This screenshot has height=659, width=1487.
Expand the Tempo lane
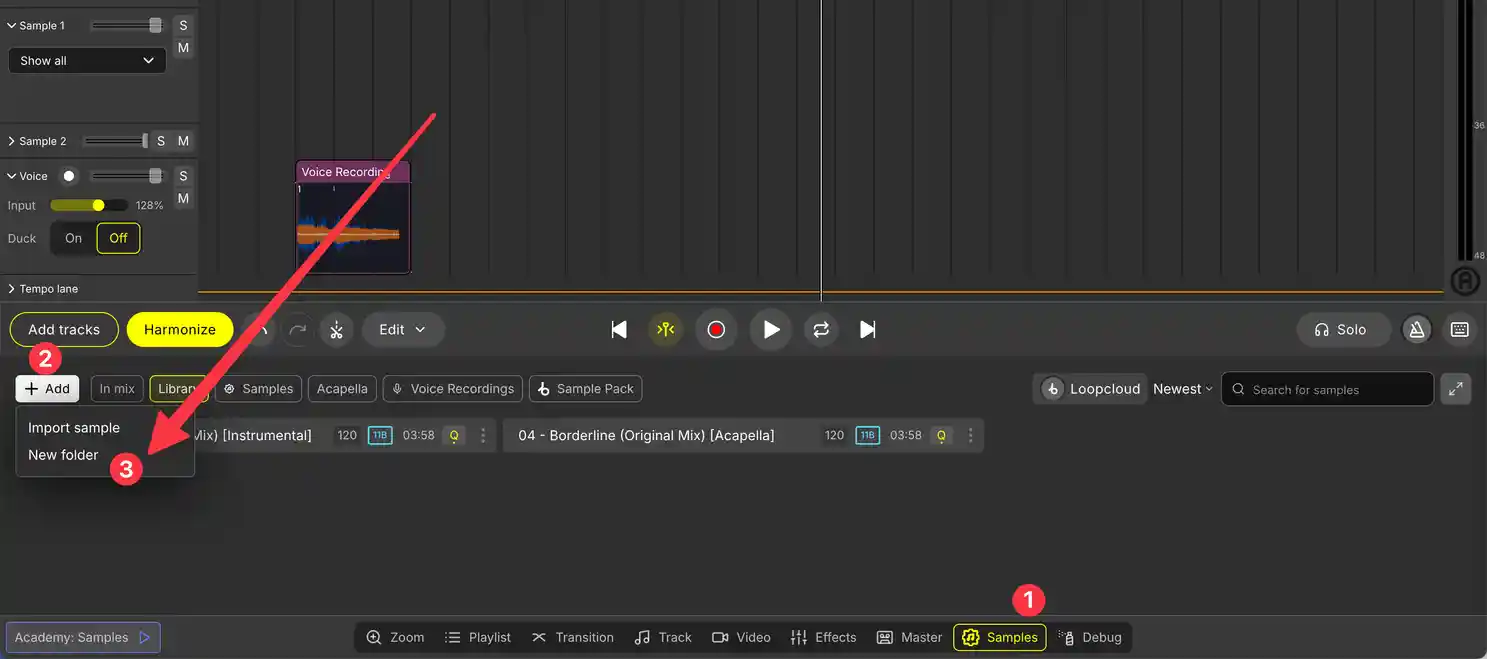point(11,289)
